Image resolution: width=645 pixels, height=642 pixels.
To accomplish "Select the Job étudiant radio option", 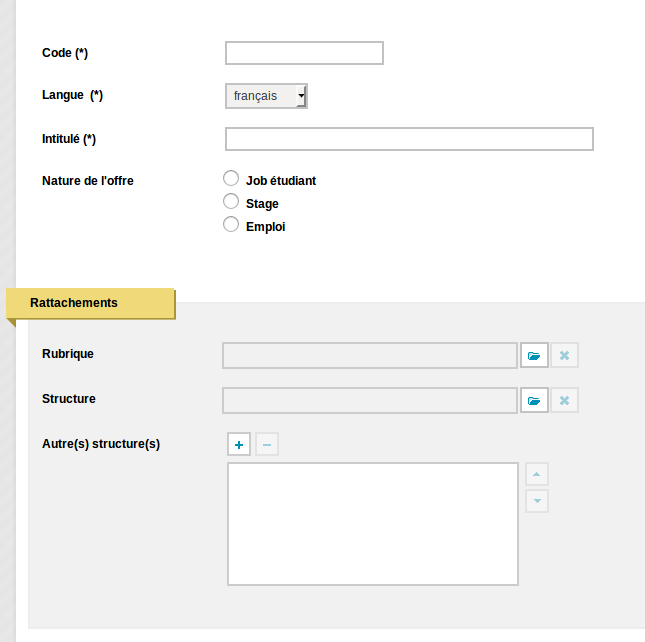I will [231, 178].
